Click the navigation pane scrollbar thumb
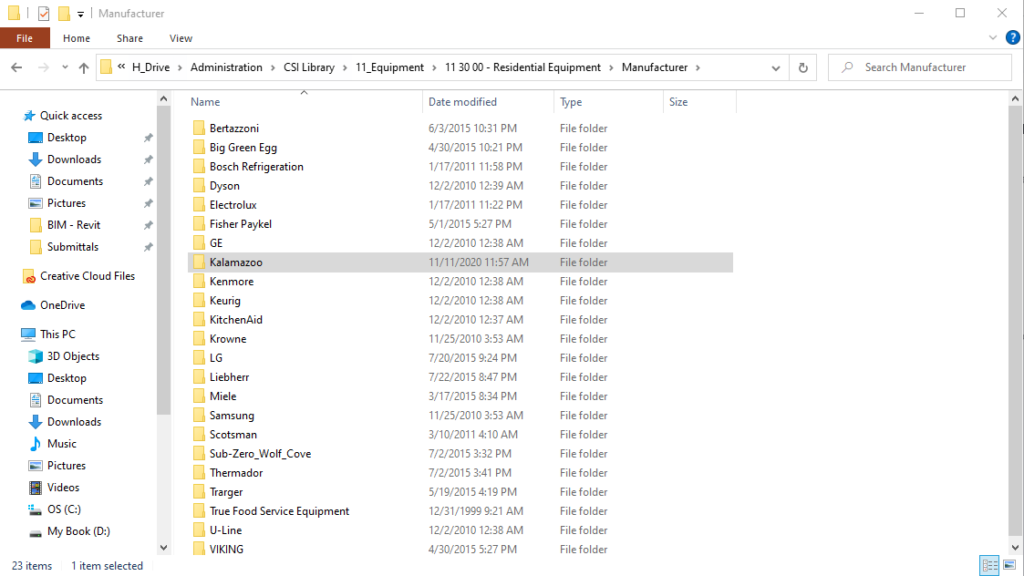This screenshot has height=576, width=1024. tap(163, 261)
